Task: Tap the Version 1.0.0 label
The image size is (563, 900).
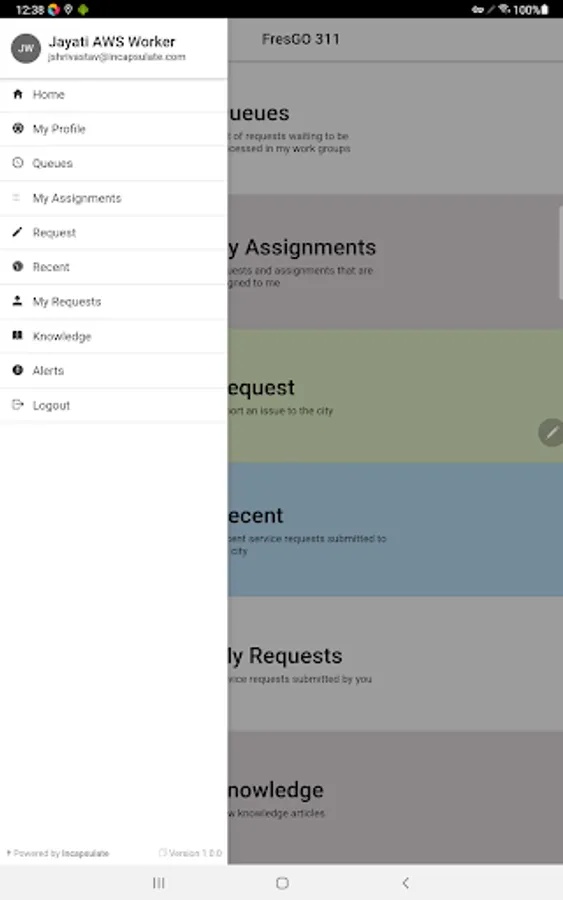Action: point(191,854)
